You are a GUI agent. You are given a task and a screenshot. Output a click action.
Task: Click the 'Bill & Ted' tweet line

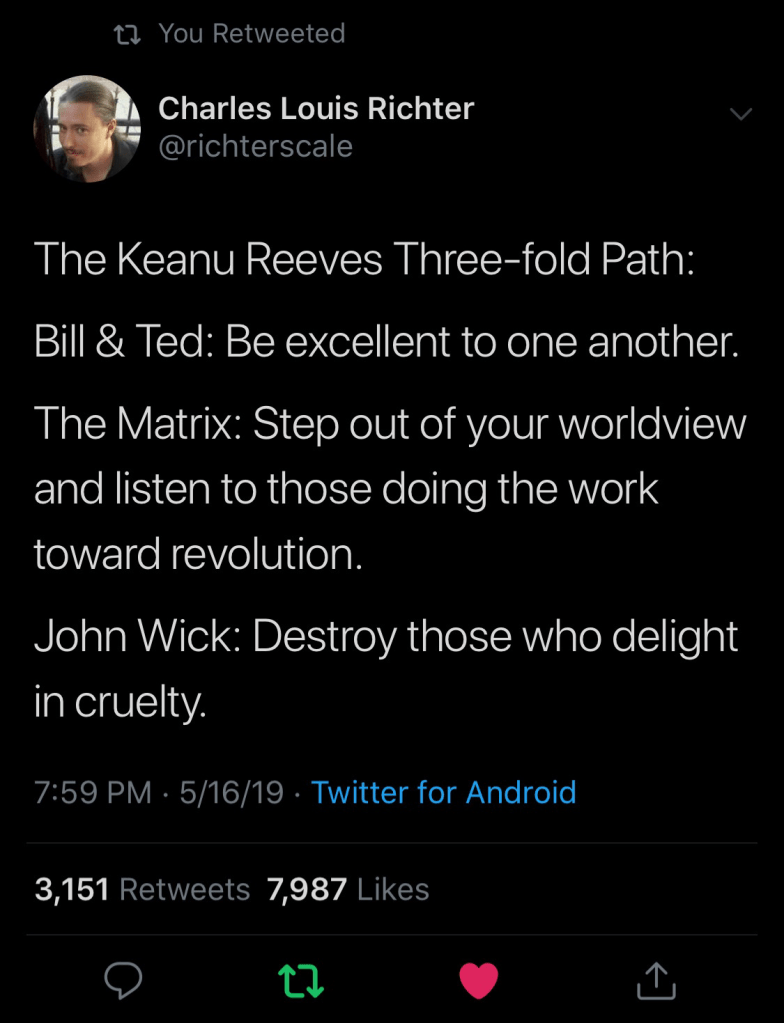tap(386, 343)
